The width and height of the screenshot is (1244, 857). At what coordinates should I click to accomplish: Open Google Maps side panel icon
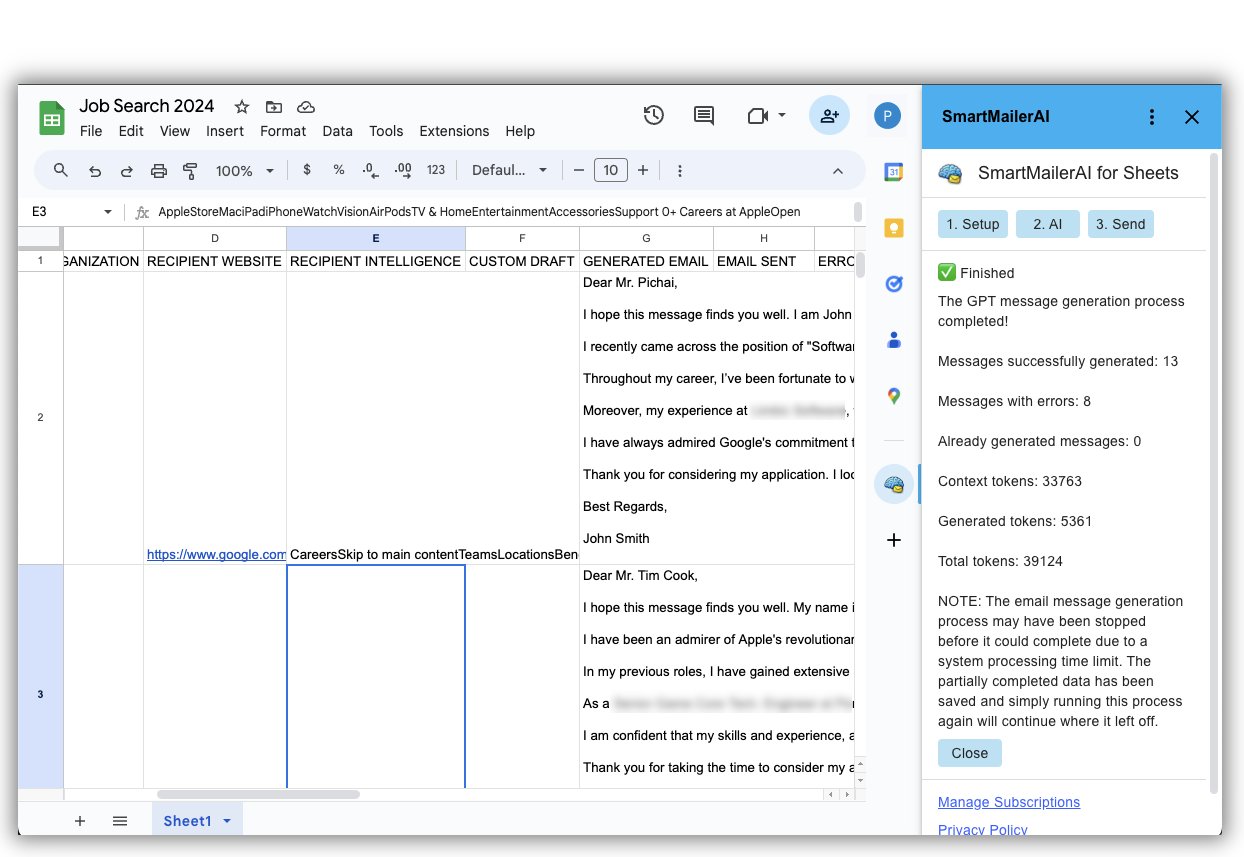point(894,396)
